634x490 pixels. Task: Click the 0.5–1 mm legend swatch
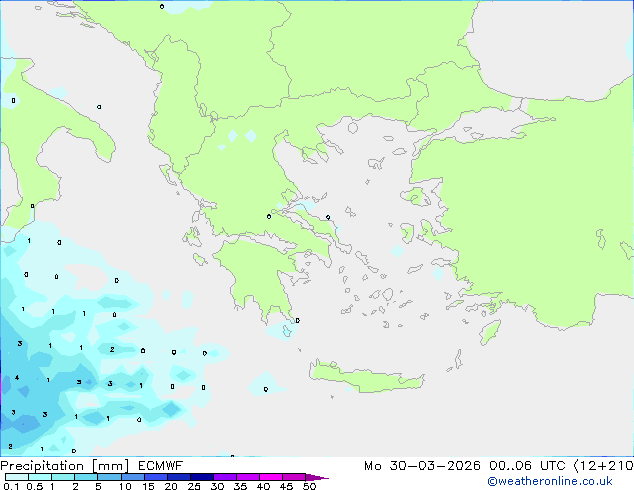click(40, 477)
